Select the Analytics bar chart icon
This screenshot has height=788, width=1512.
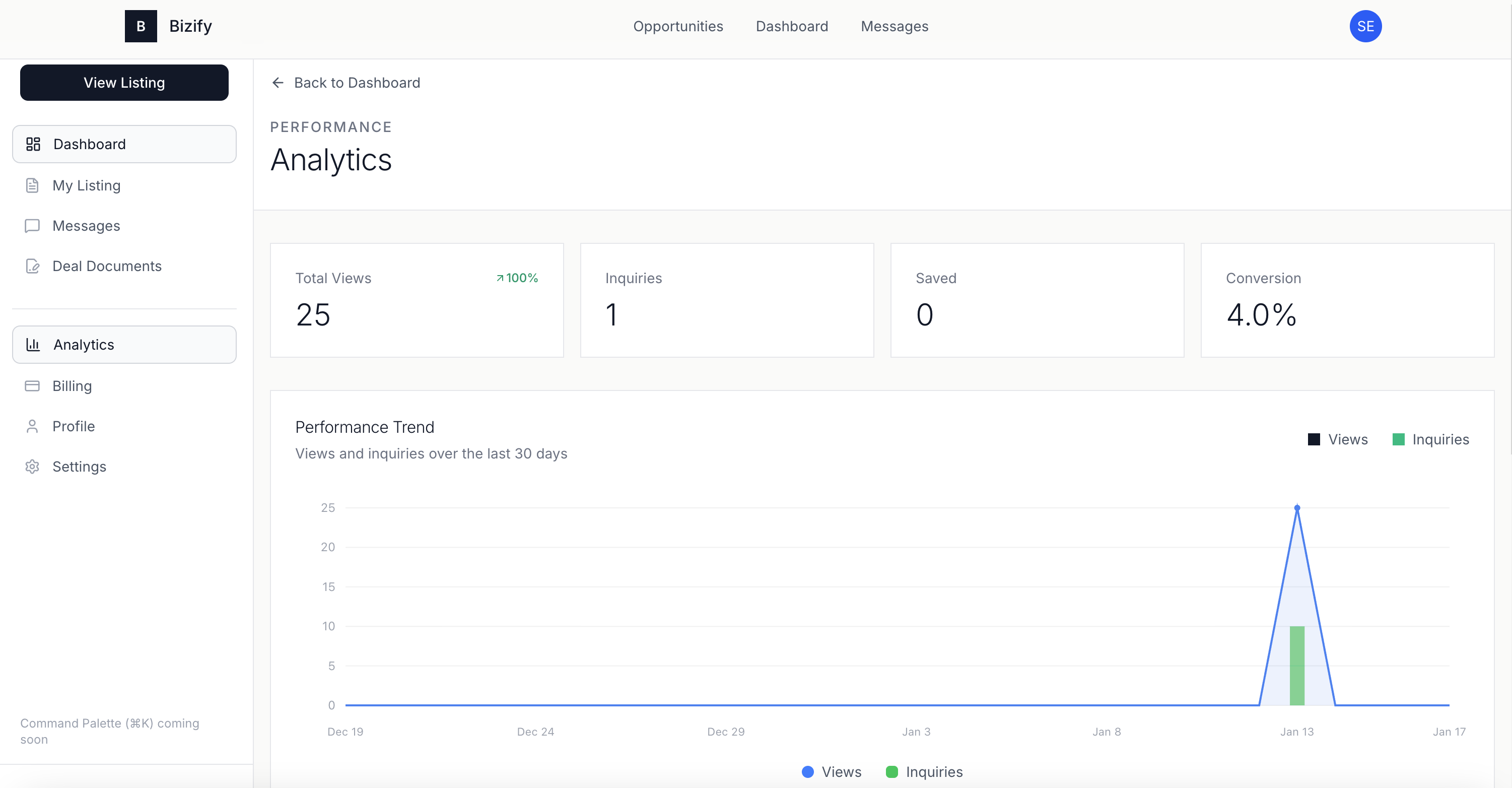point(32,345)
